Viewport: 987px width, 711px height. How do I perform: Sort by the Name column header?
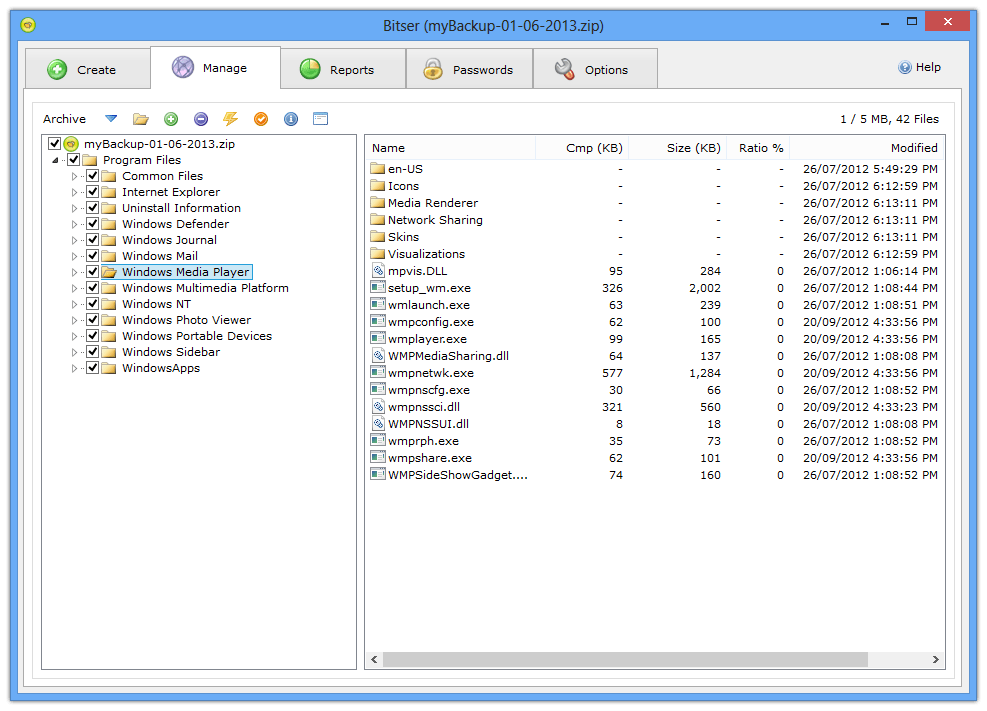tap(450, 148)
